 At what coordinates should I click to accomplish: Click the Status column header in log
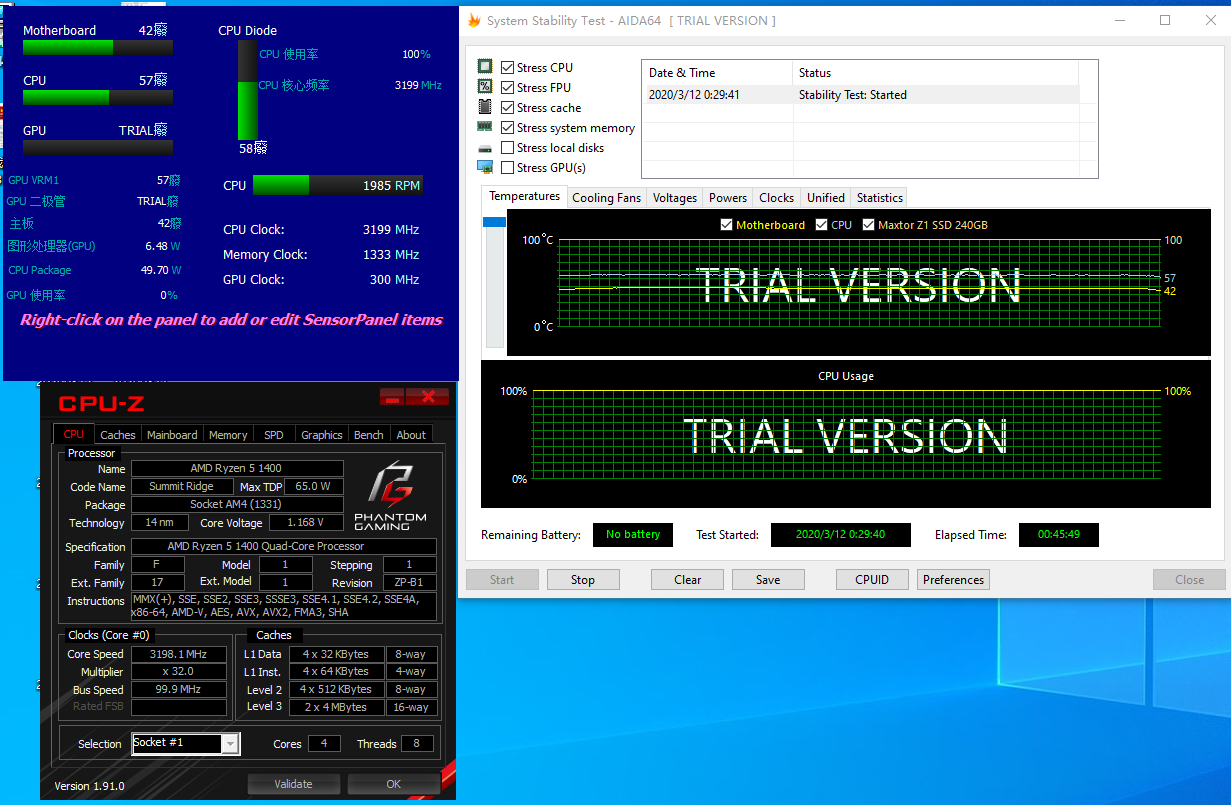coord(936,73)
